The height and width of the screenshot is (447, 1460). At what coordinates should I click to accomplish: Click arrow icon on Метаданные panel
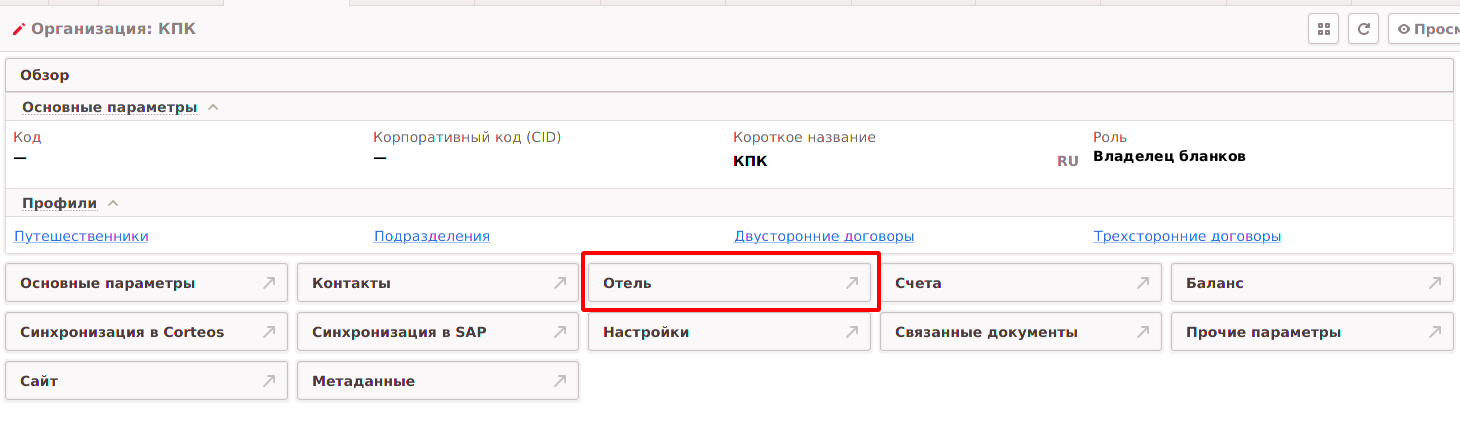560,381
